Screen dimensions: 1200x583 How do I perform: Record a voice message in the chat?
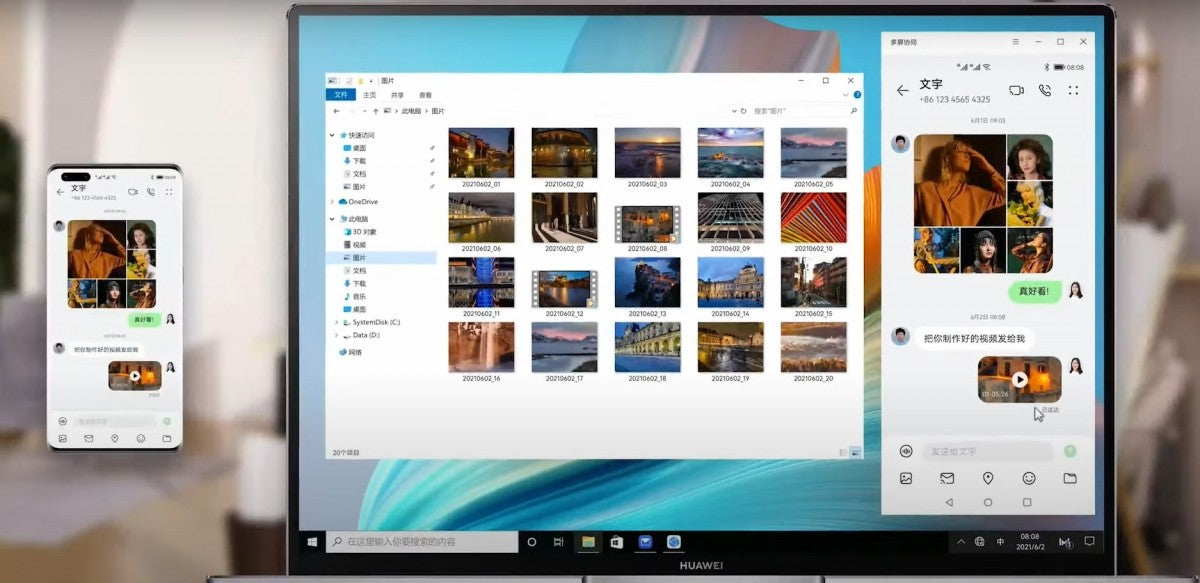tap(905, 451)
